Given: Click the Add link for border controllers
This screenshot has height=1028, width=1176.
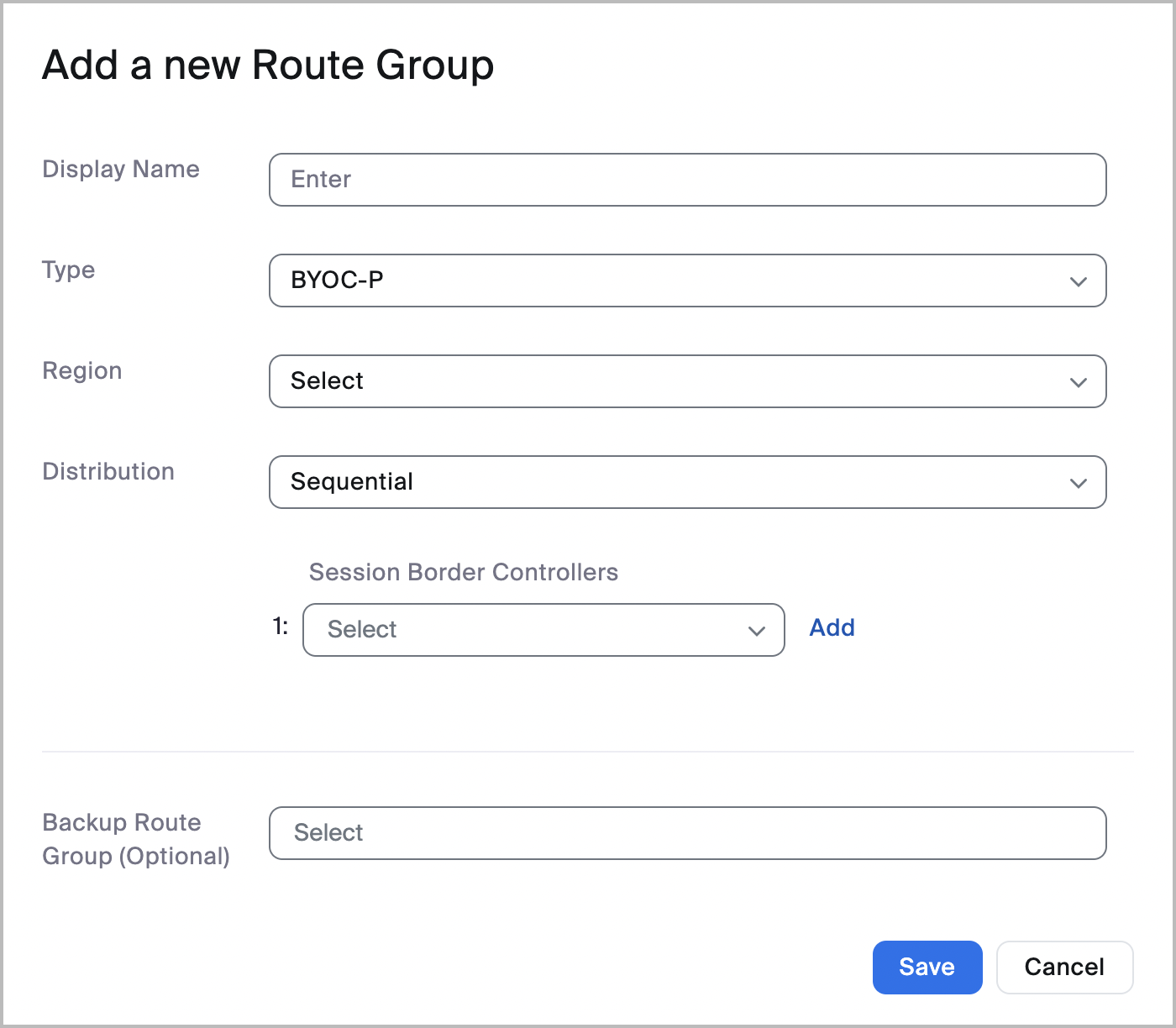Looking at the screenshot, I should (832, 628).
